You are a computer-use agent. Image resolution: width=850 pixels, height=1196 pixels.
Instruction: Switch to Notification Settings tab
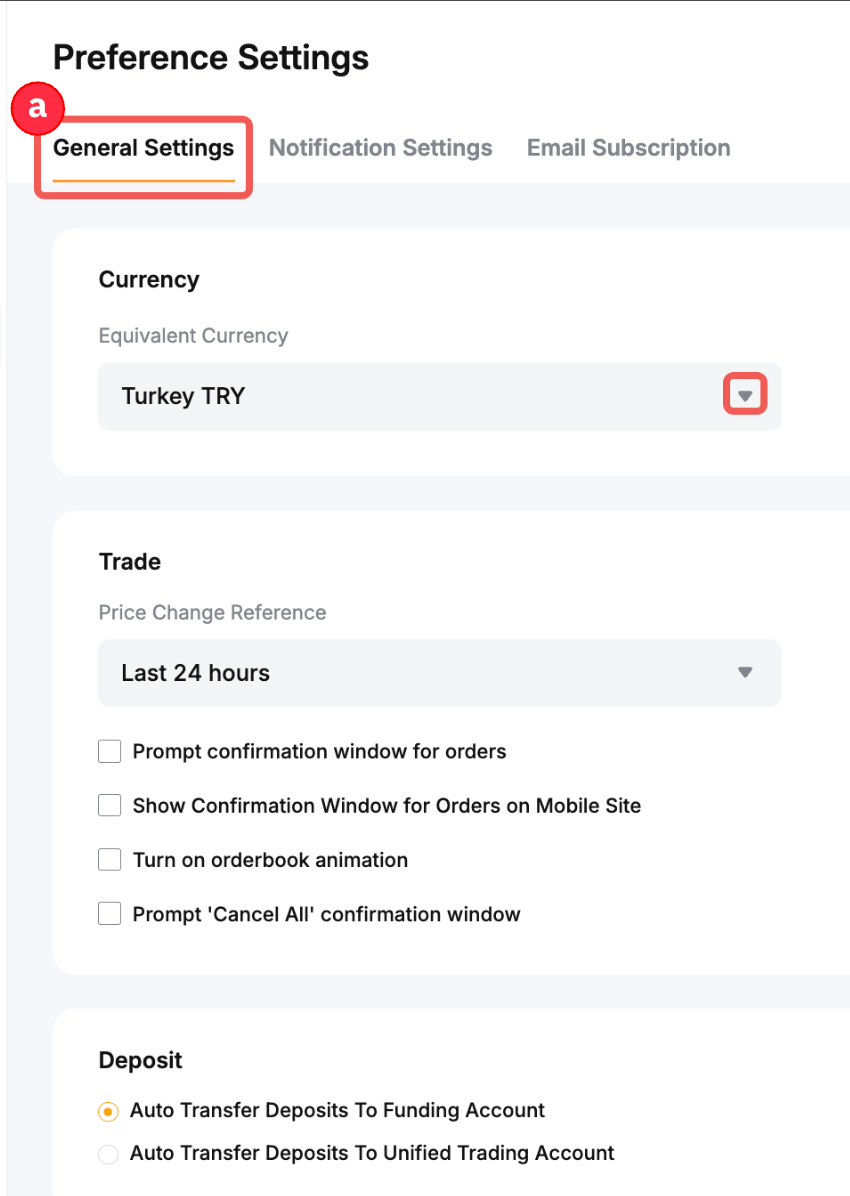(380, 149)
